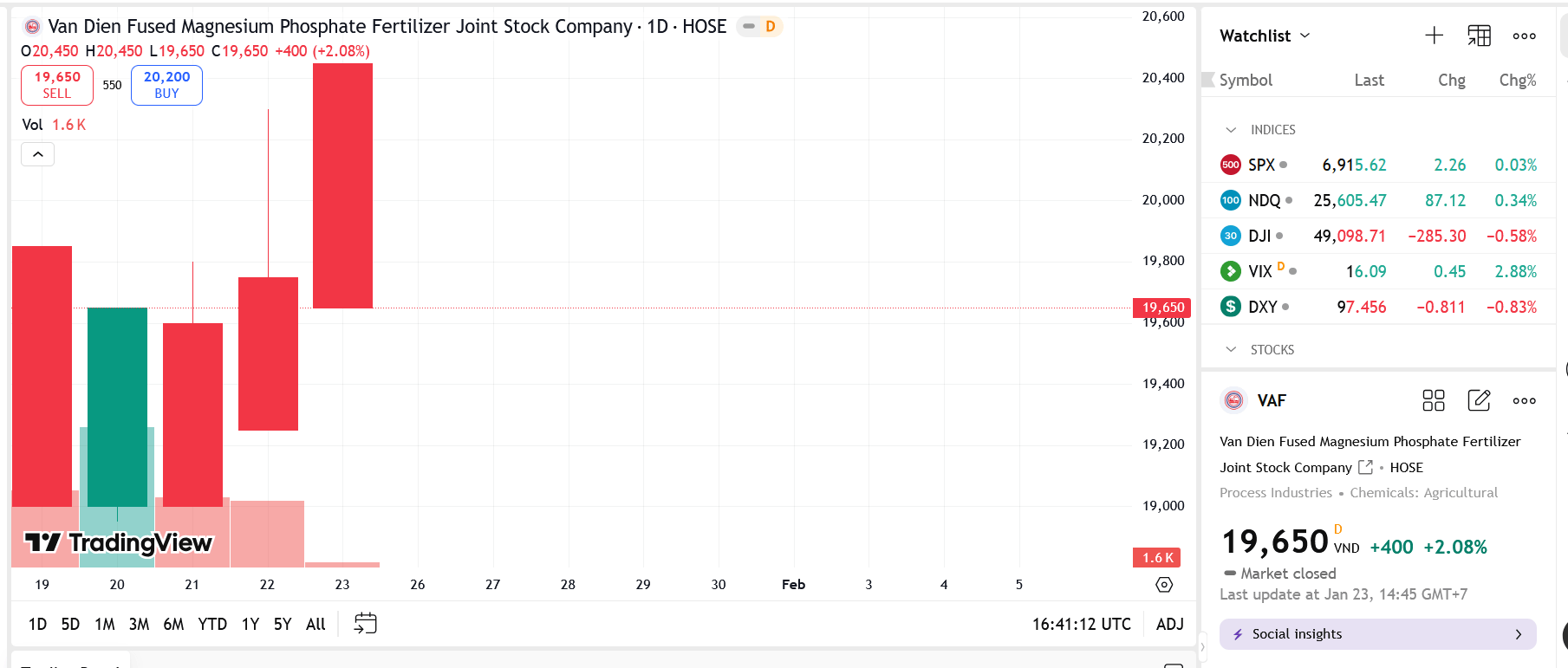Click the VAF grid layout icon
Screen dimensions: 1568x668
(1434, 400)
